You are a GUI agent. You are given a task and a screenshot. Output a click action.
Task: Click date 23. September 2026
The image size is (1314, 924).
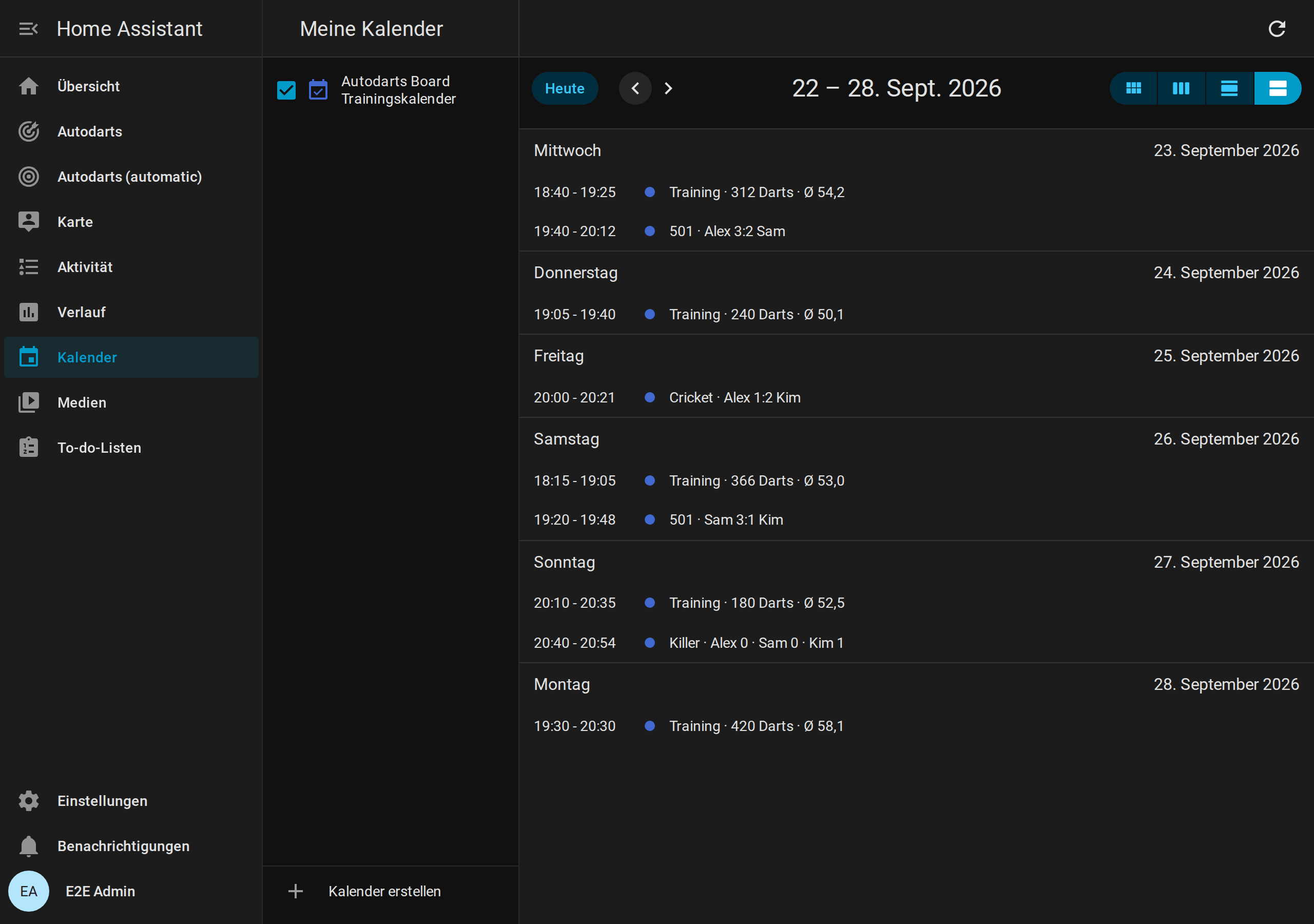(1226, 150)
